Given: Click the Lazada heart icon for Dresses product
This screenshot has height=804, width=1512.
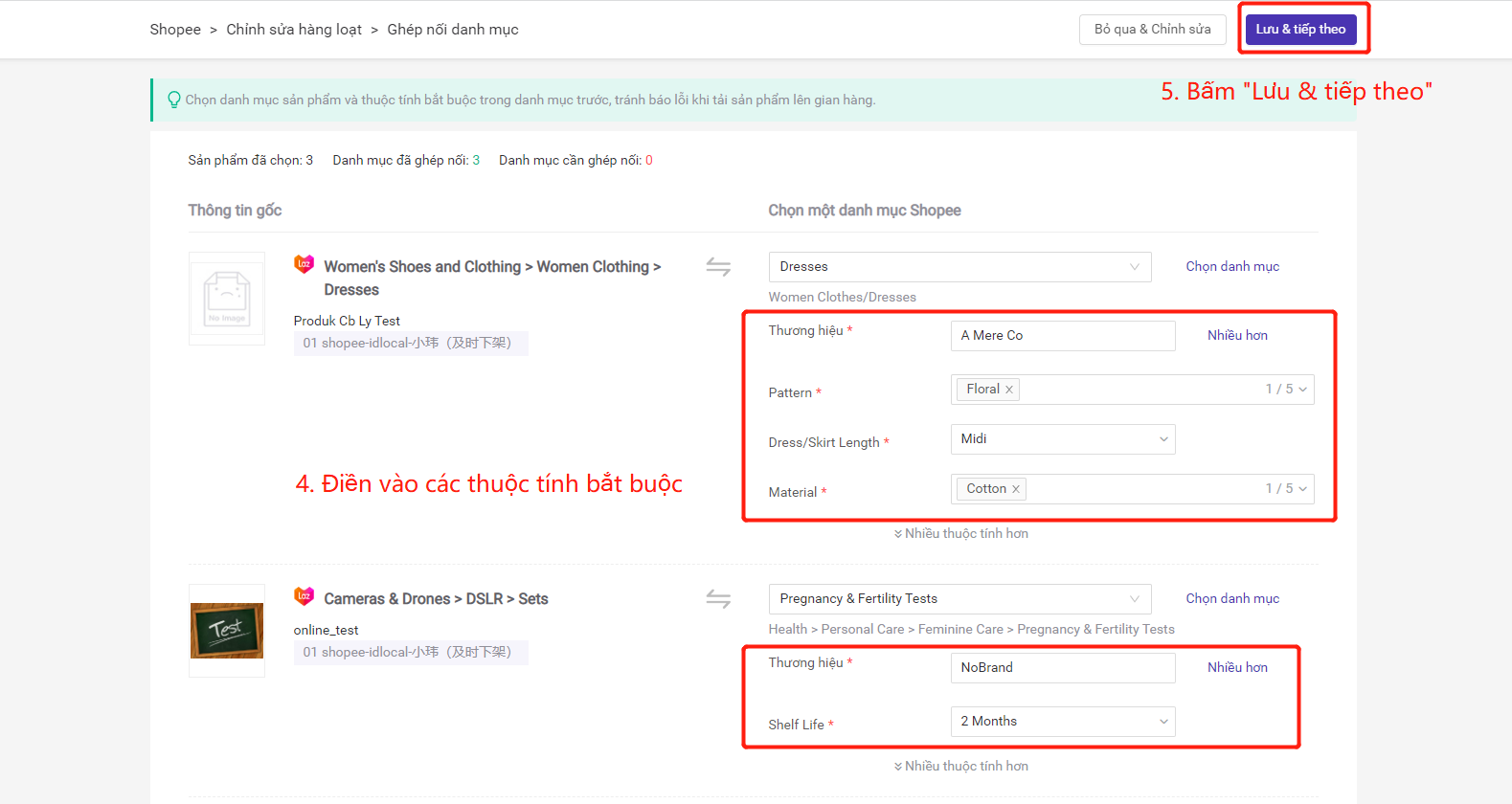Looking at the screenshot, I should click(x=304, y=264).
